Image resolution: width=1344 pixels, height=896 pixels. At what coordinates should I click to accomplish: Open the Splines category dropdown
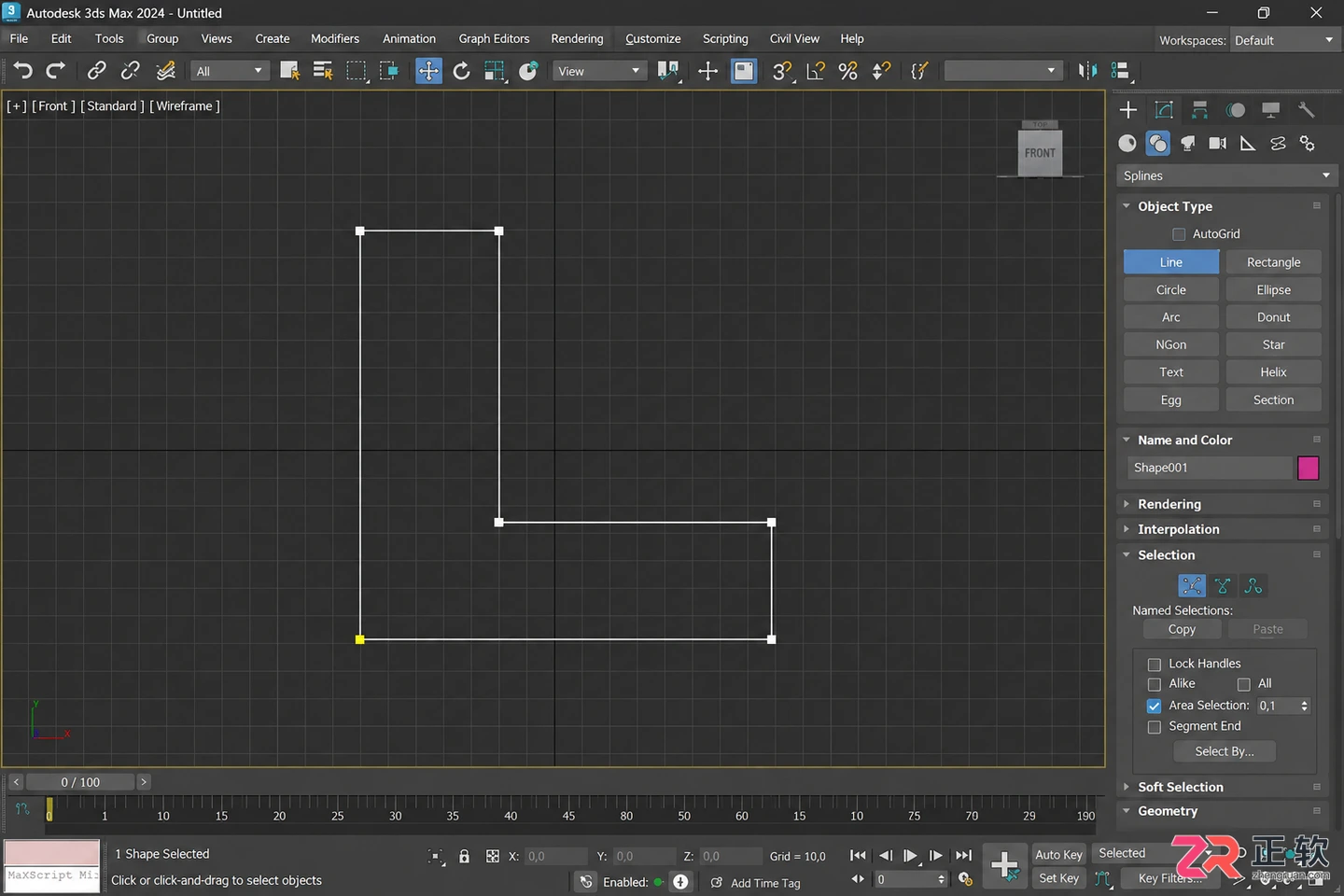[x=1226, y=175]
